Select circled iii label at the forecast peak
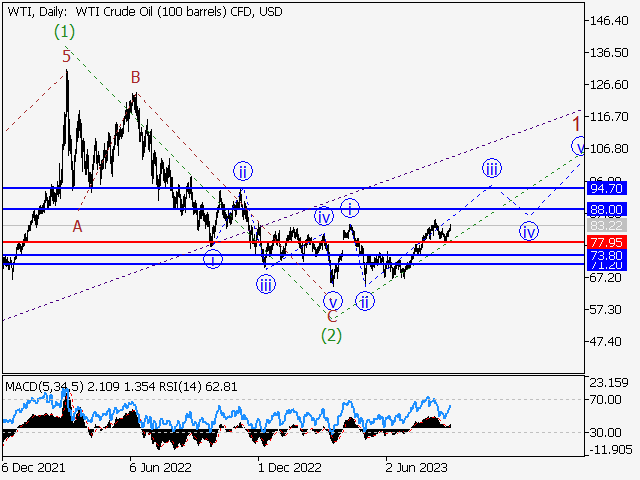The image size is (640, 480). click(x=492, y=168)
